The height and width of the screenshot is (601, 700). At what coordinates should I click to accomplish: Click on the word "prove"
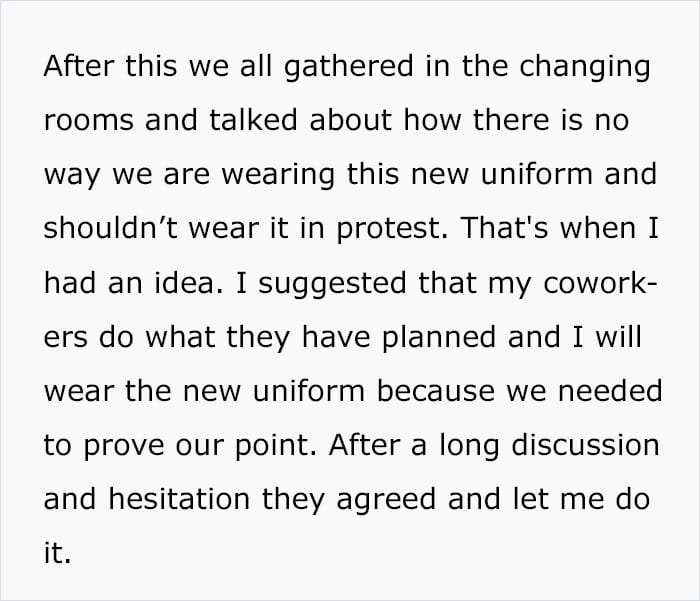tap(124, 447)
